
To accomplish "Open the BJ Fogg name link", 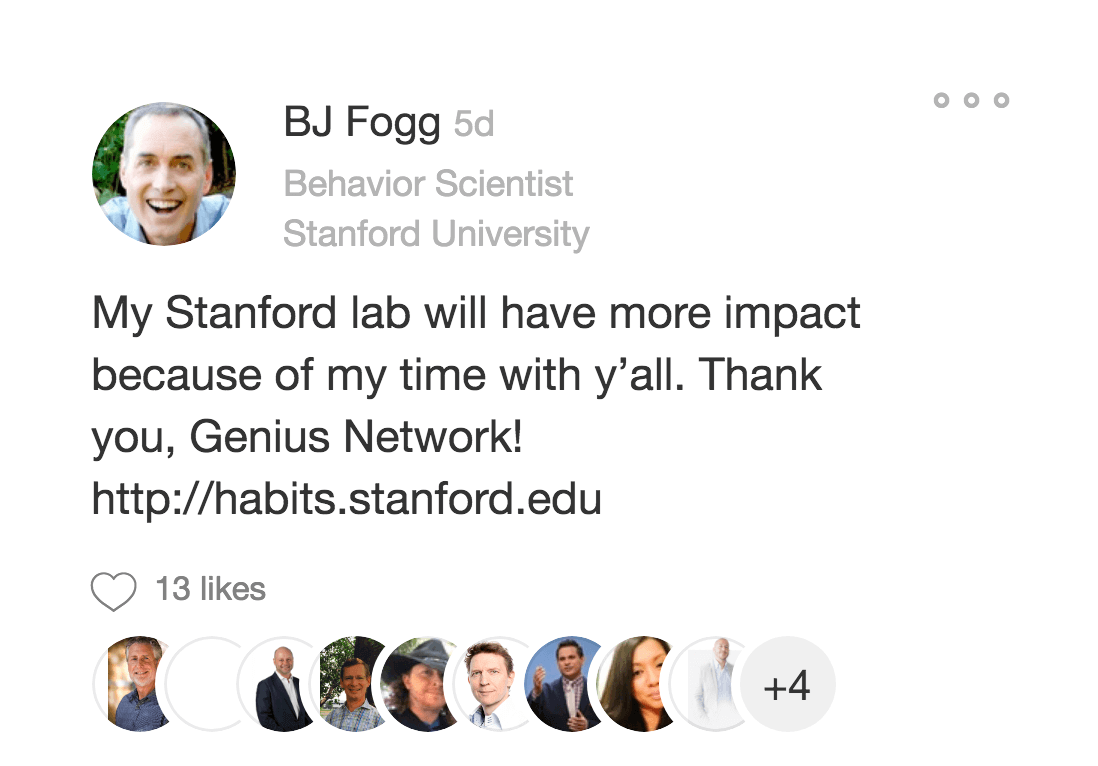I will (x=362, y=124).
